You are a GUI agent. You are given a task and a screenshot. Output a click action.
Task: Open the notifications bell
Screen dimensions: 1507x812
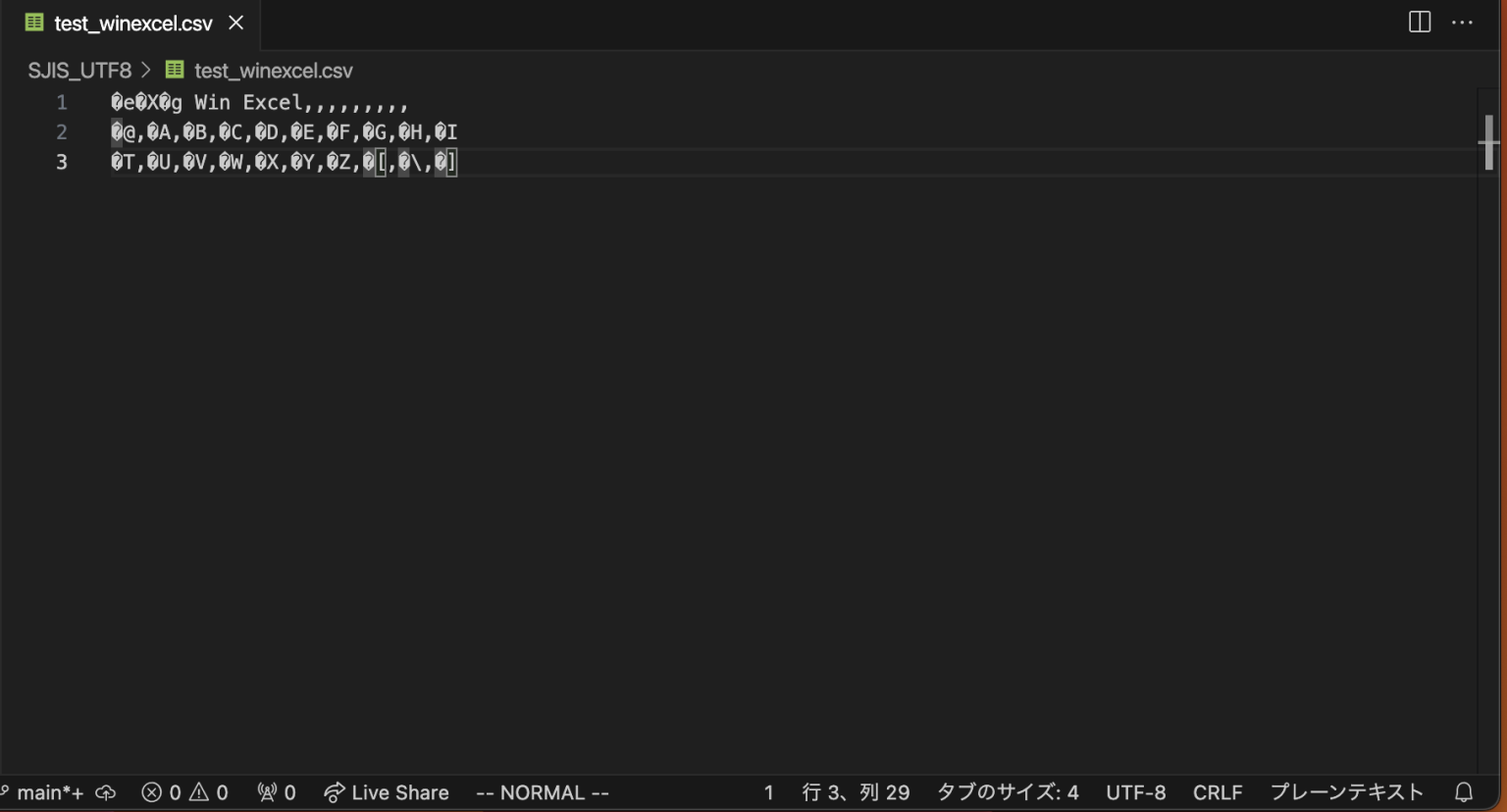click(x=1463, y=792)
